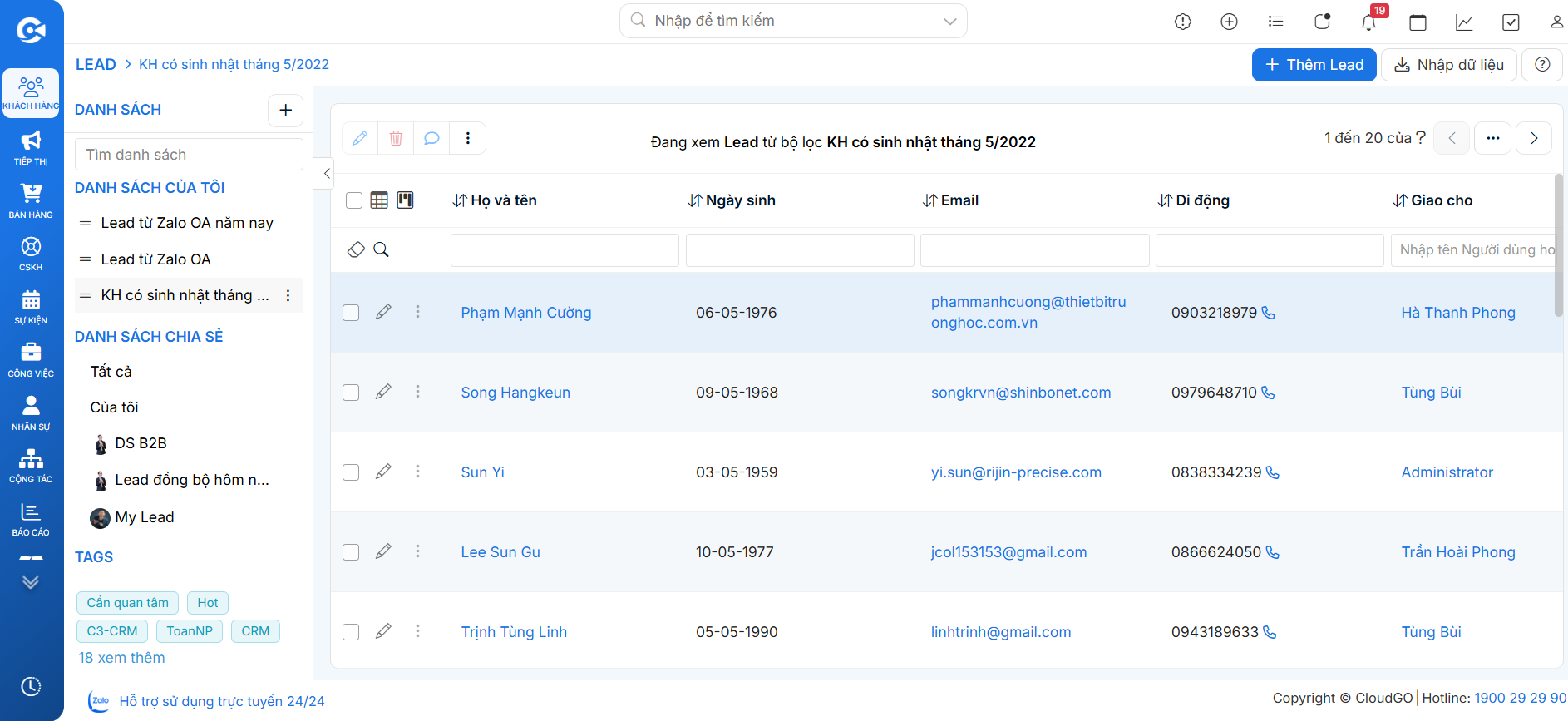The width and height of the screenshot is (1568, 721).
Task: Go to the next page of leads
Action: click(x=1534, y=138)
